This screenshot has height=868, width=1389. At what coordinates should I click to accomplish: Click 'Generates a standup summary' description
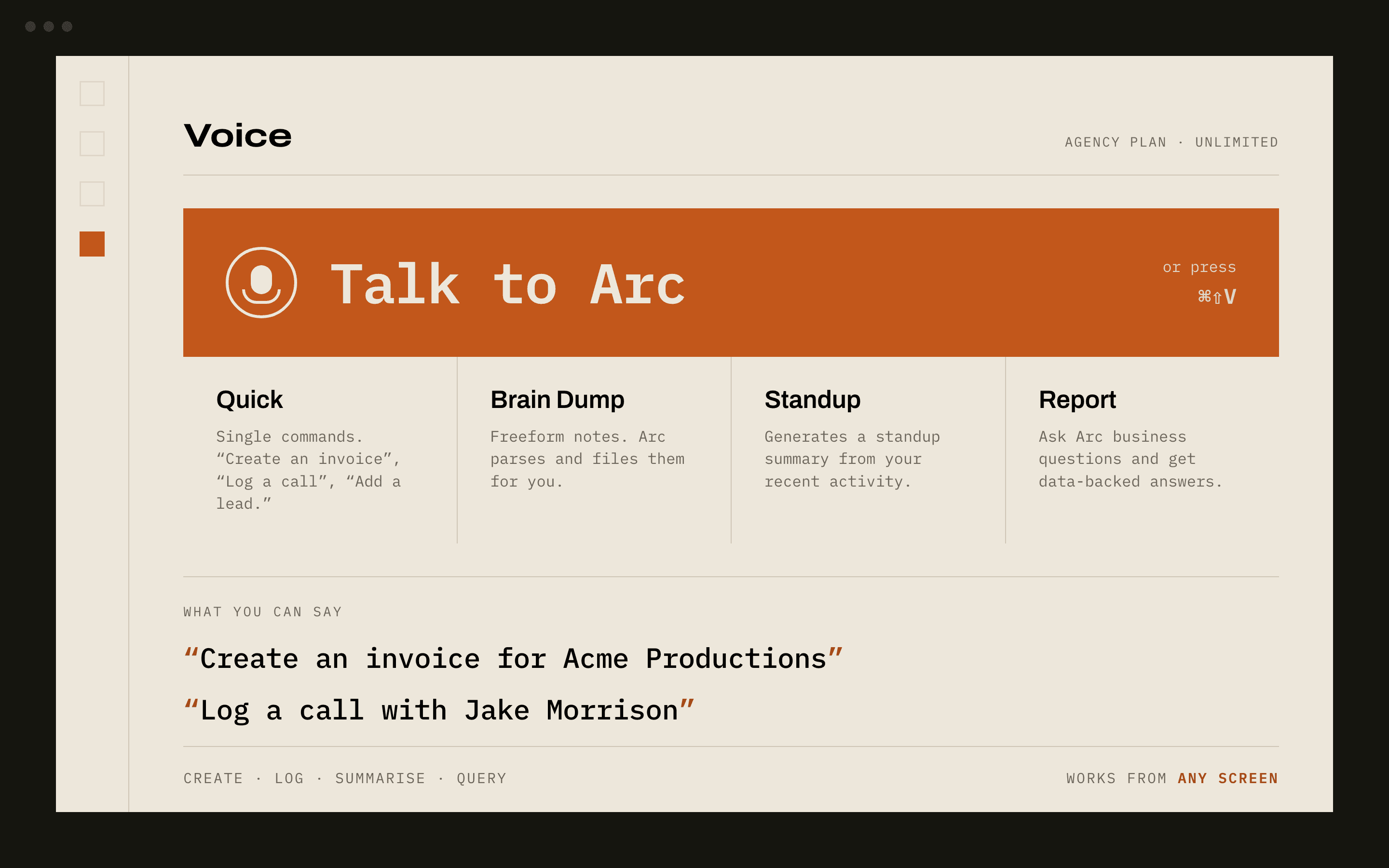(x=852, y=459)
